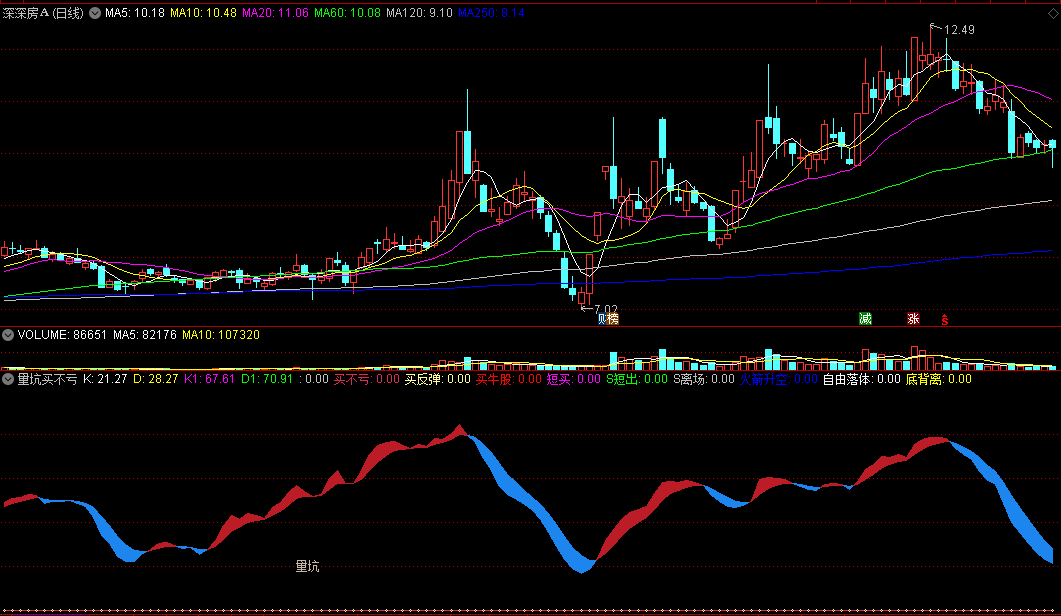Click the magenta 短买: 0.00 label
Viewport: 1061px width, 616px height.
tap(574, 379)
